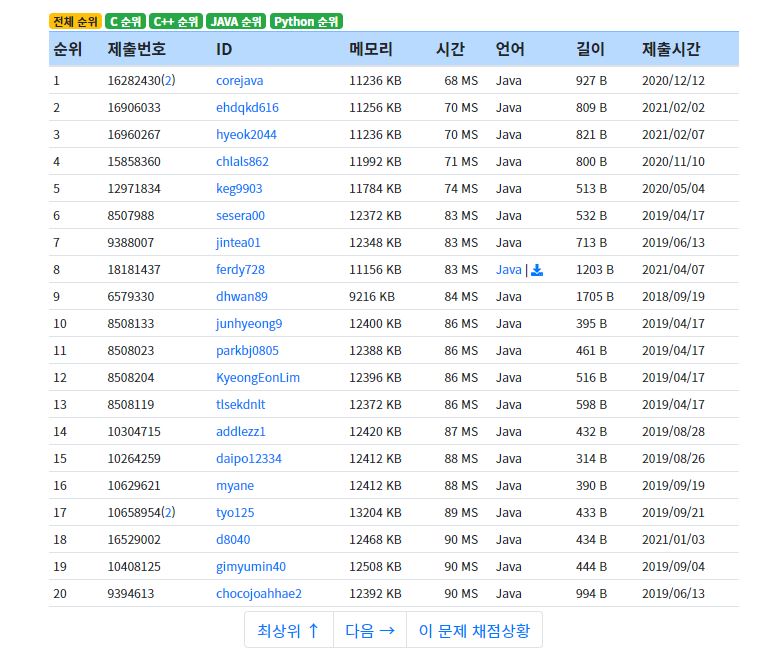Click the 순위 column header

click(68, 49)
